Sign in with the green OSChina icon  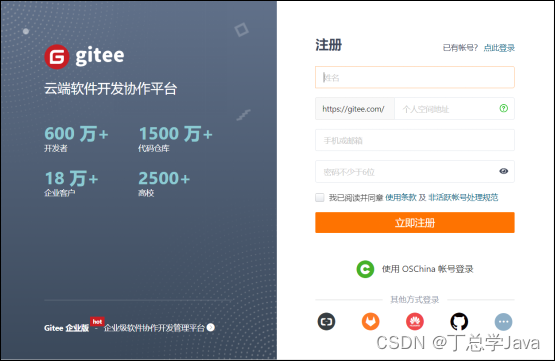click(x=365, y=269)
